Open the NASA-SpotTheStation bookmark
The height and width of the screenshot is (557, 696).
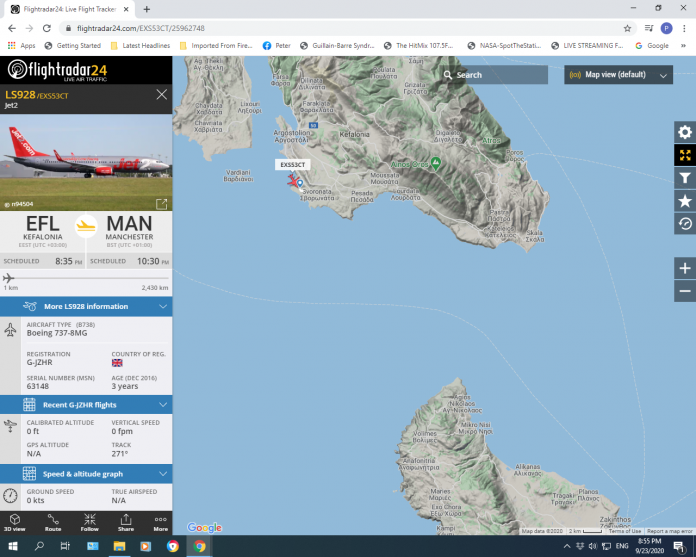point(504,46)
